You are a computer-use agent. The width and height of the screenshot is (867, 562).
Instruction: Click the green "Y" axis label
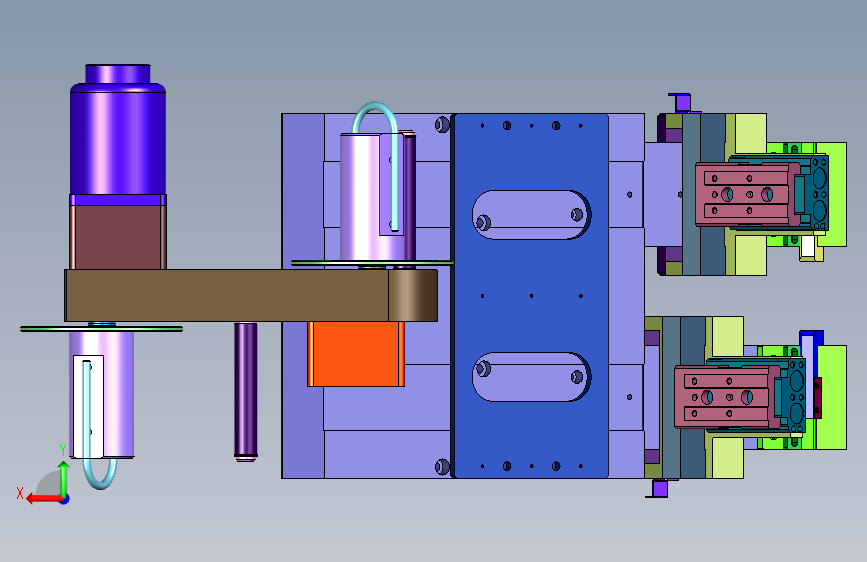(x=63, y=450)
